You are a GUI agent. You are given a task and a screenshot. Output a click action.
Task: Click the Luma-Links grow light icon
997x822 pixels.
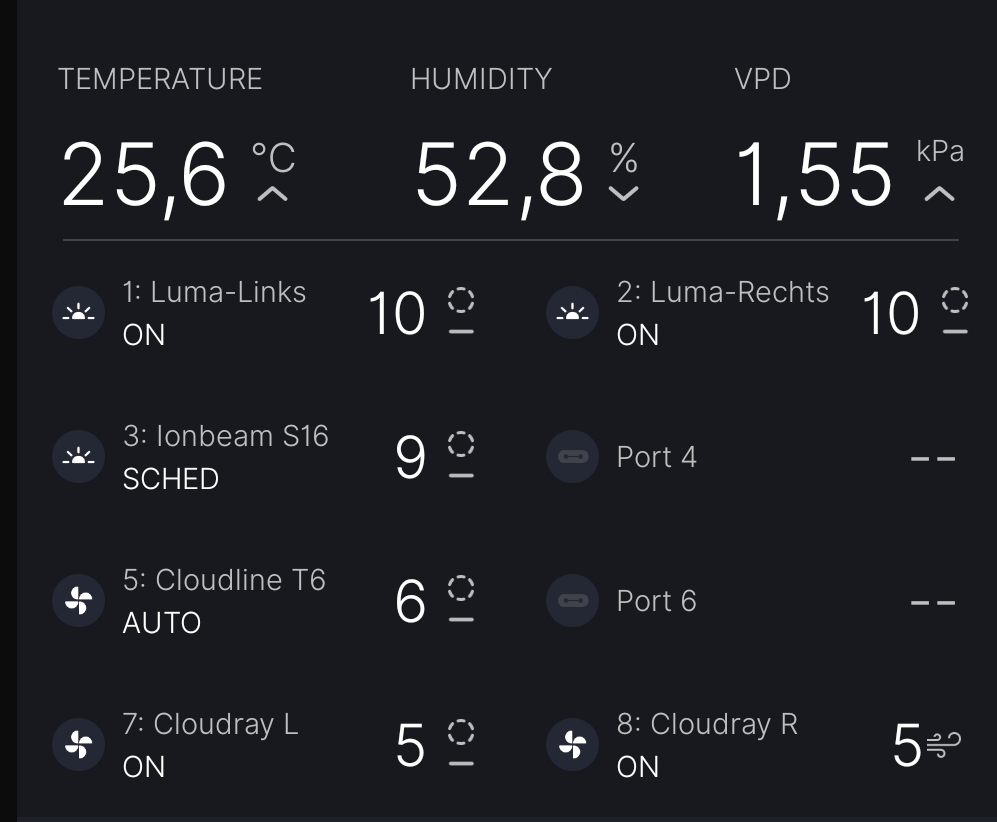point(79,314)
